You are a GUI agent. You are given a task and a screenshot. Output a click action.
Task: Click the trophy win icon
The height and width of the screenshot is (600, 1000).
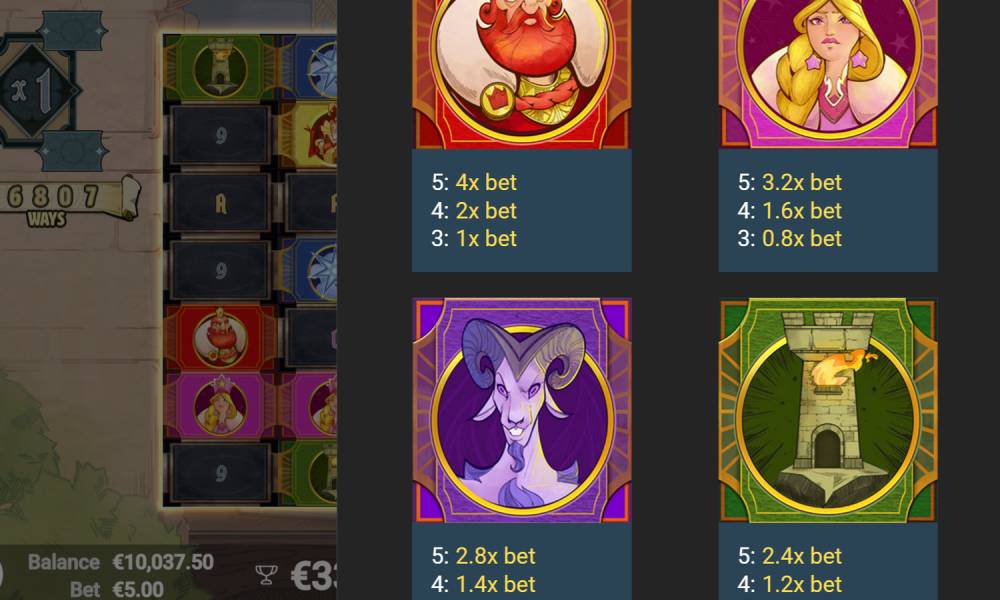pos(266,575)
